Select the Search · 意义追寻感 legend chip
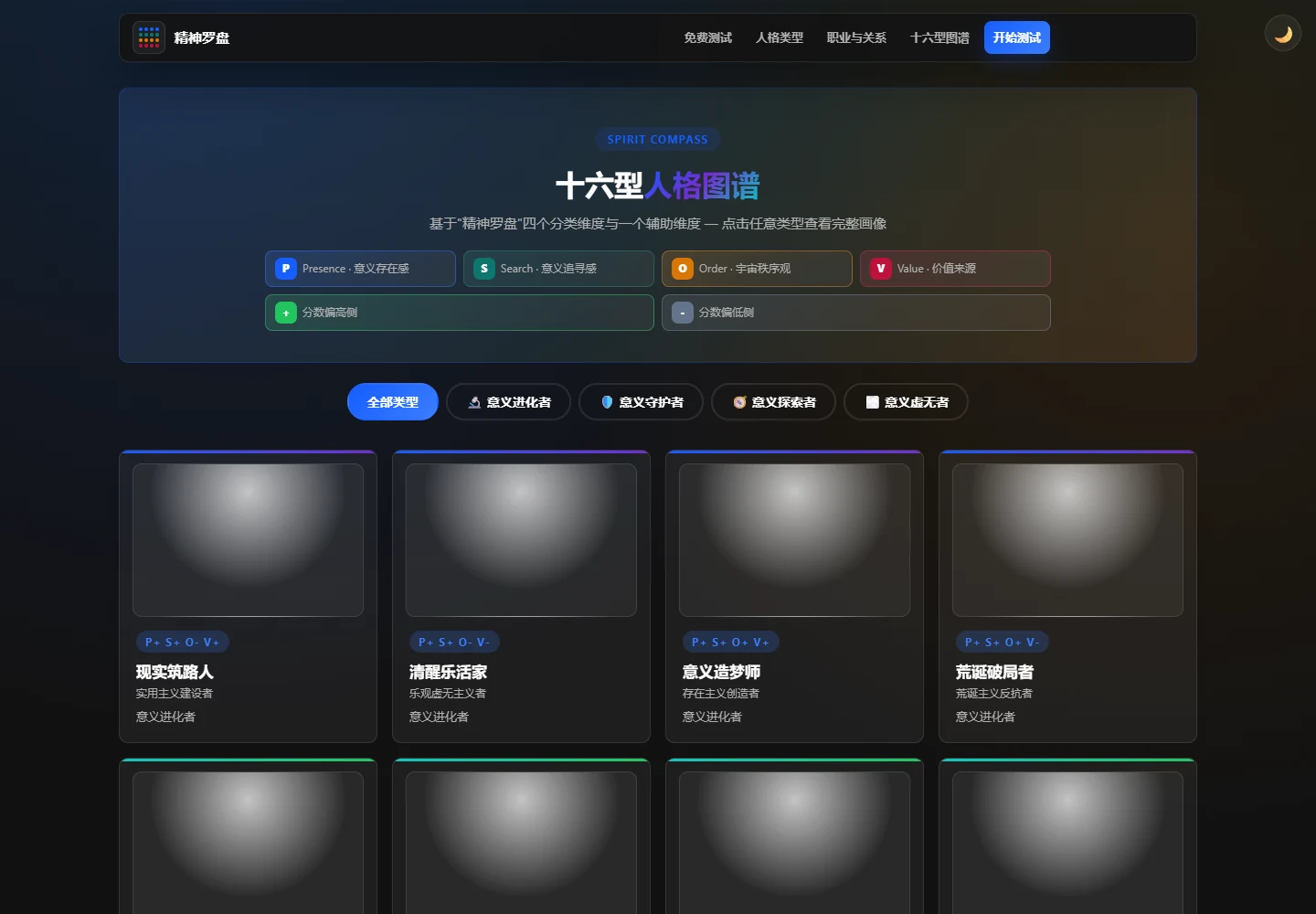The width and height of the screenshot is (1316, 914). [558, 269]
